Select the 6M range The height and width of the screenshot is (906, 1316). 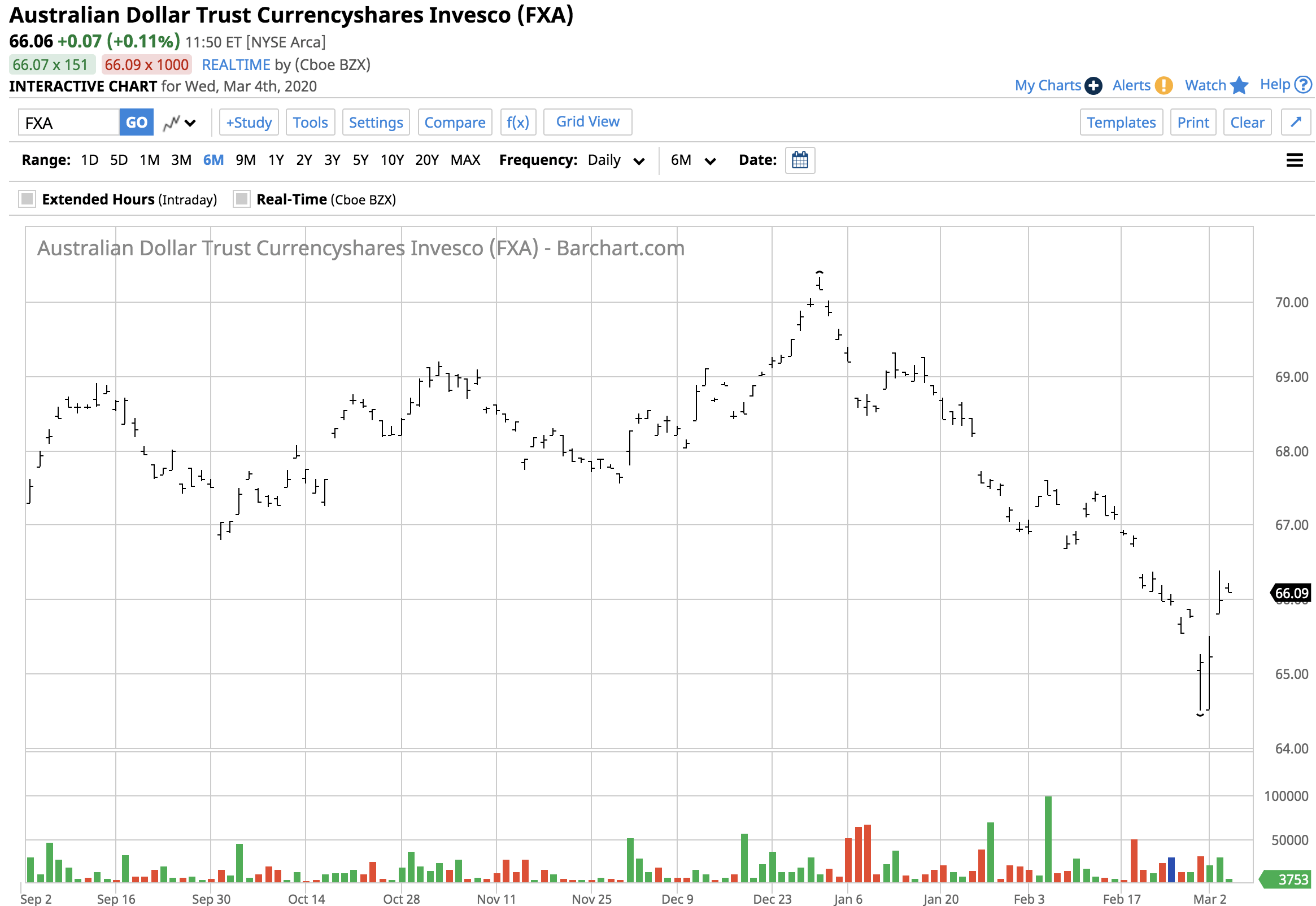[213, 160]
